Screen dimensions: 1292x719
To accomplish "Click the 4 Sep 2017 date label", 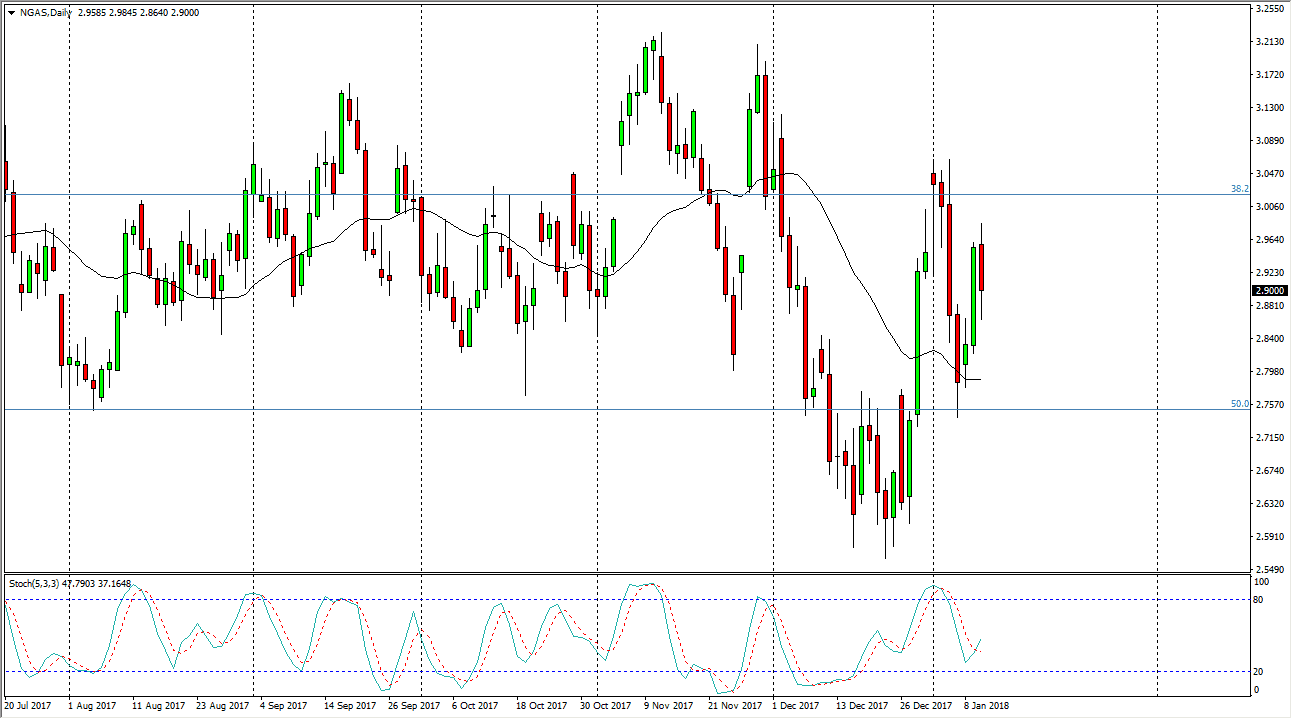I will [x=284, y=706].
